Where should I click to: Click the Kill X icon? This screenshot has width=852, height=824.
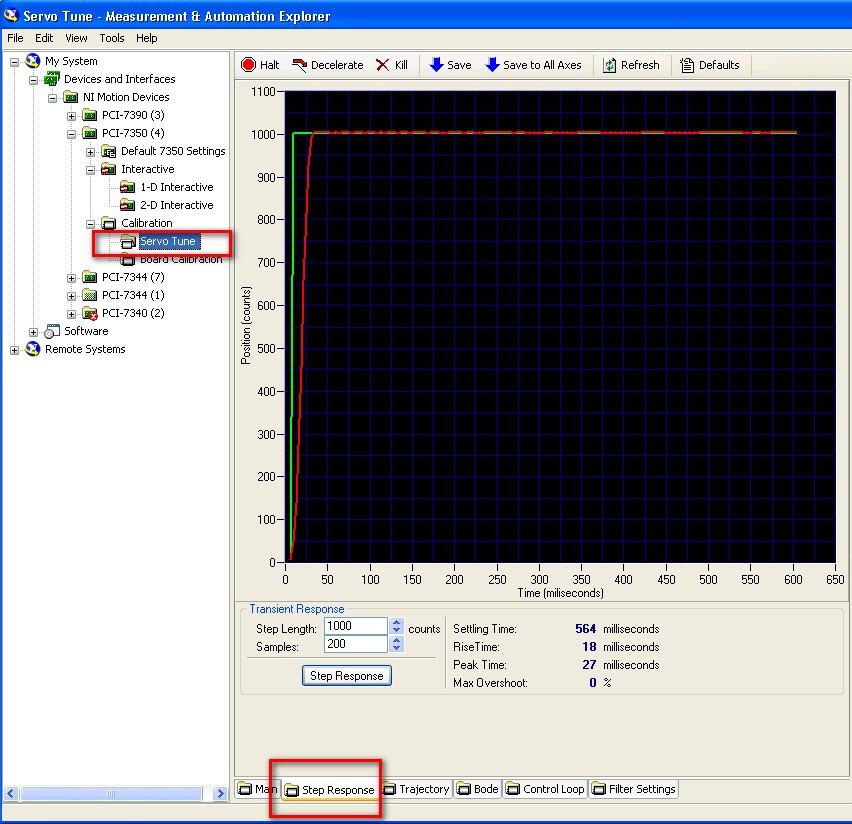tap(383, 65)
